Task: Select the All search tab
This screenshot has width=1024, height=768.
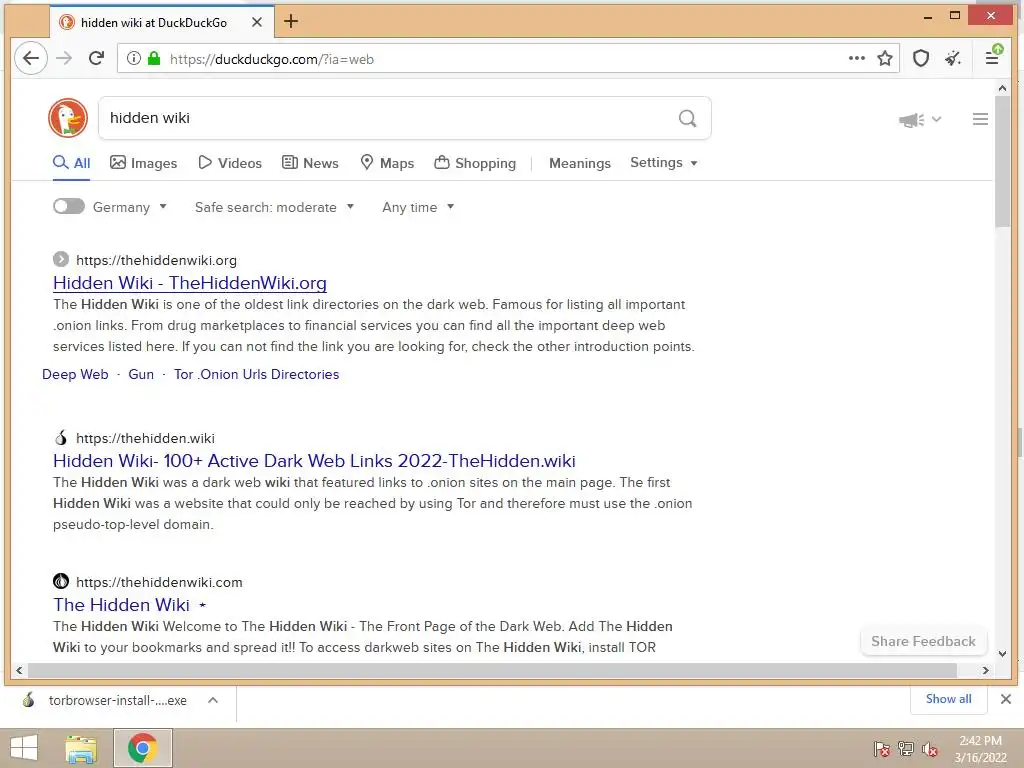Action: click(72, 163)
